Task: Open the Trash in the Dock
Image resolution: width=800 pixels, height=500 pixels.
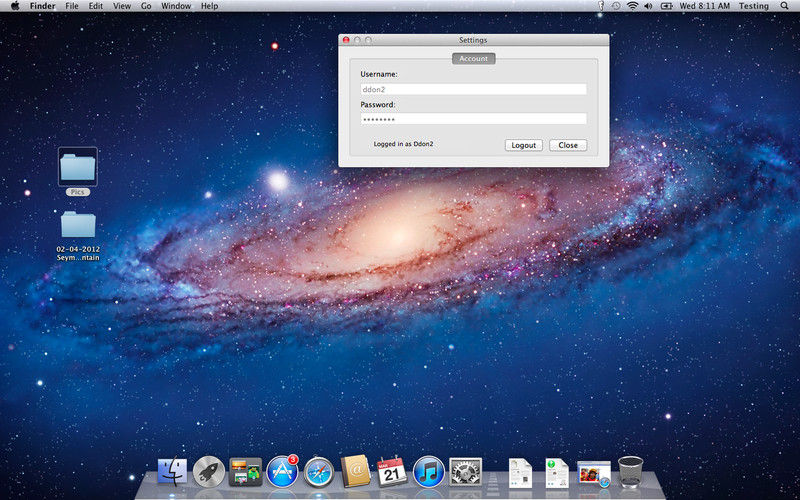Action: click(x=631, y=471)
